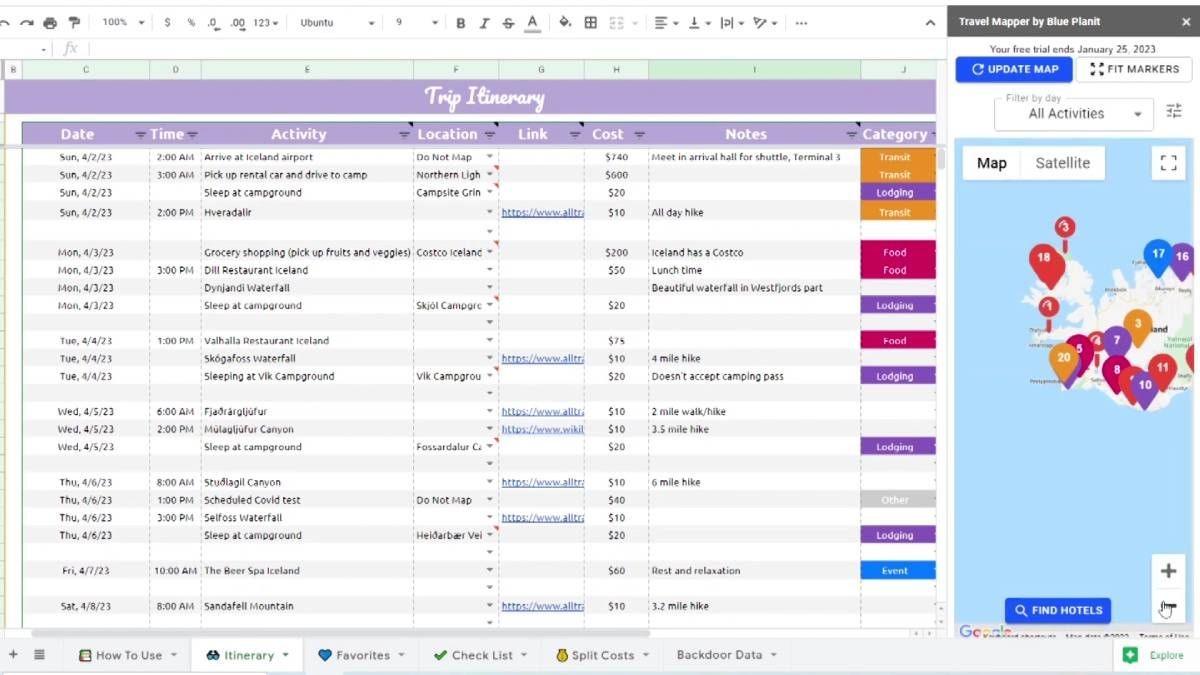This screenshot has height=675, width=1200.
Task: Increase decimal places
Action: point(238,22)
